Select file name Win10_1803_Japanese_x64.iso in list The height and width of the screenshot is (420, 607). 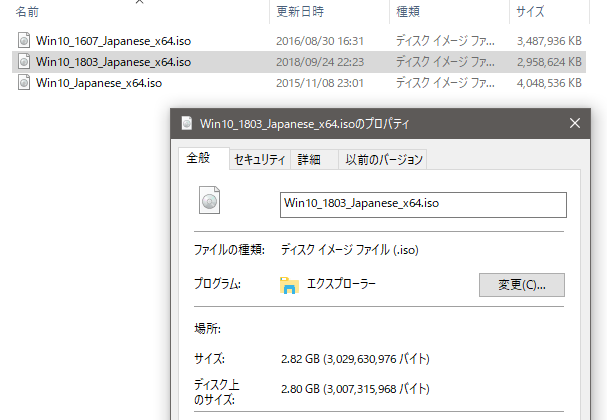[x=113, y=62]
